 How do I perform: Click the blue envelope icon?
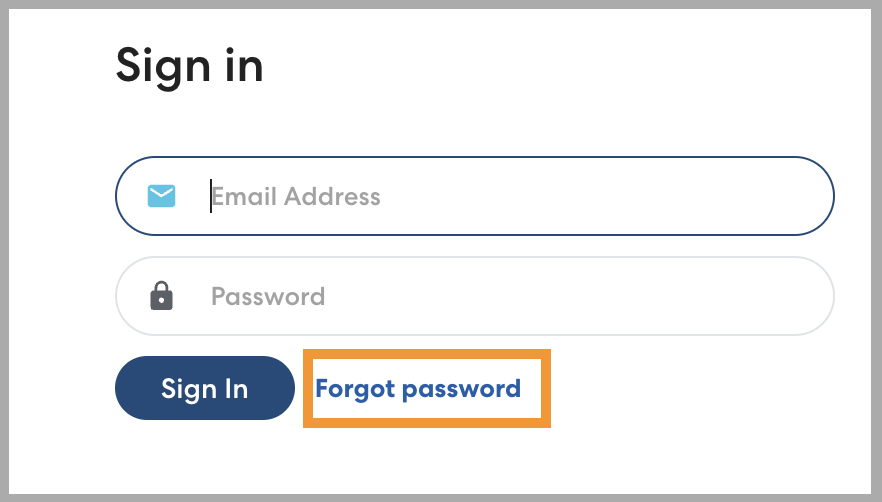161,195
